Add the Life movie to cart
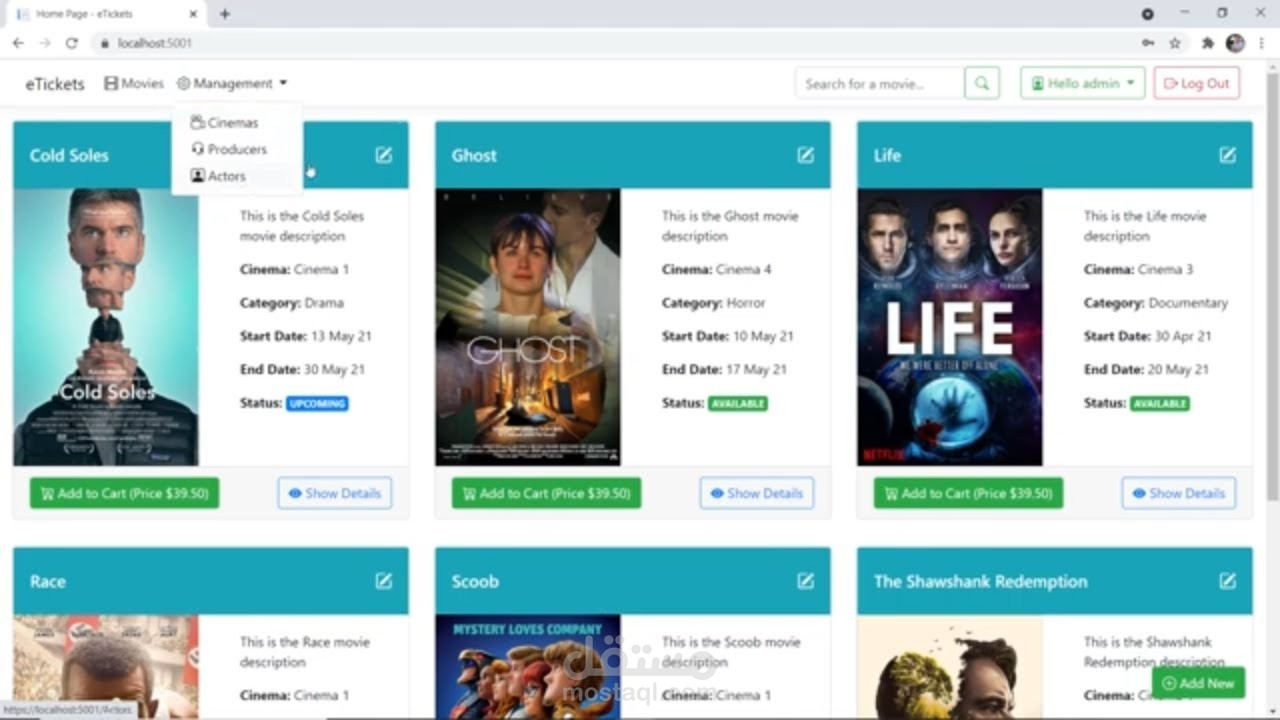Viewport: 1280px width, 720px height. pyautogui.click(x=968, y=493)
